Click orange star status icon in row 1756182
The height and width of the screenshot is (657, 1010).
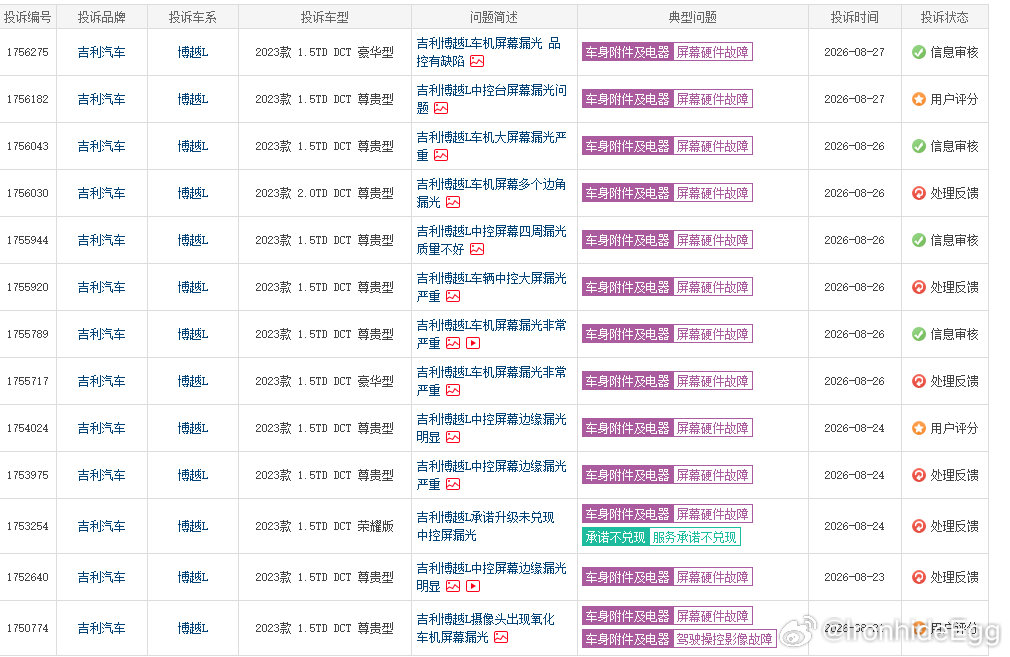[x=919, y=99]
